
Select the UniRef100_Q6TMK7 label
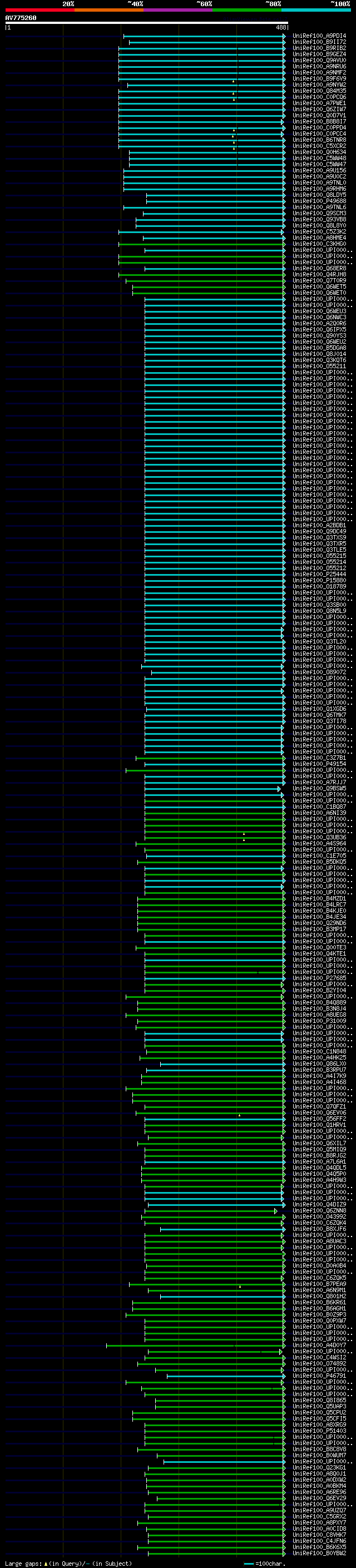click(319, 715)
